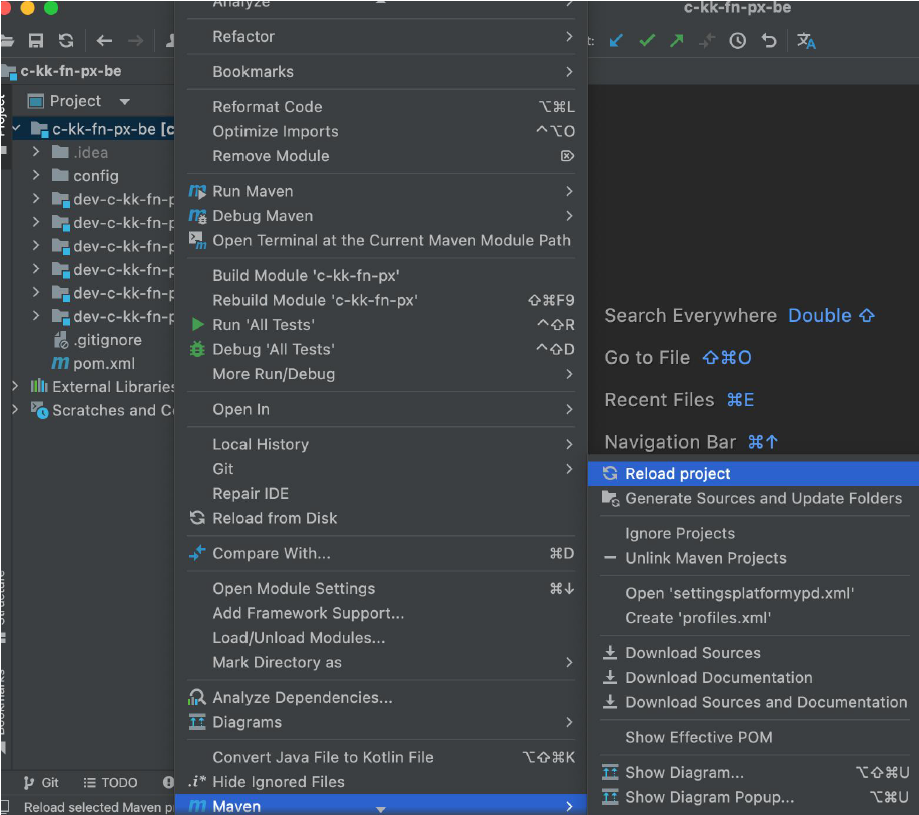
Task: Choose Open Module Settings
Action: 381,588
